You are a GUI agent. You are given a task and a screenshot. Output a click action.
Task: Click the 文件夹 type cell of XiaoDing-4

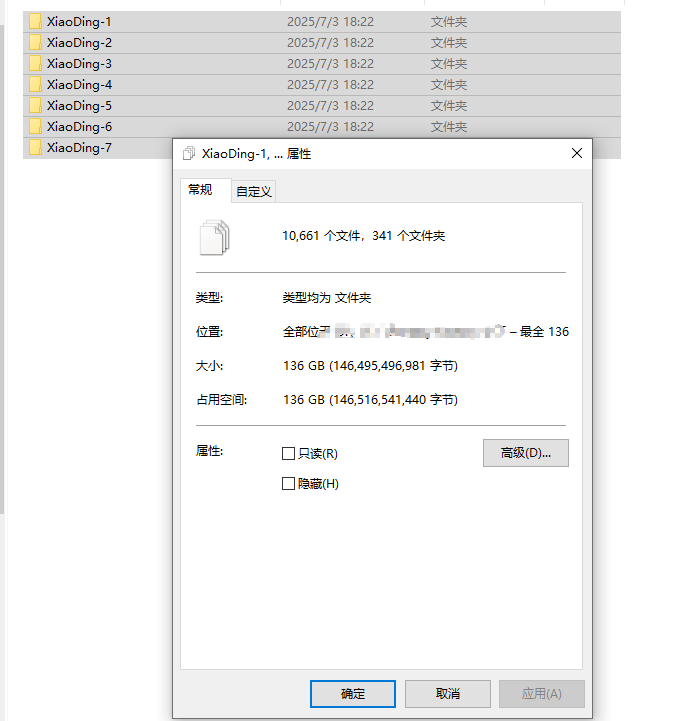449,85
